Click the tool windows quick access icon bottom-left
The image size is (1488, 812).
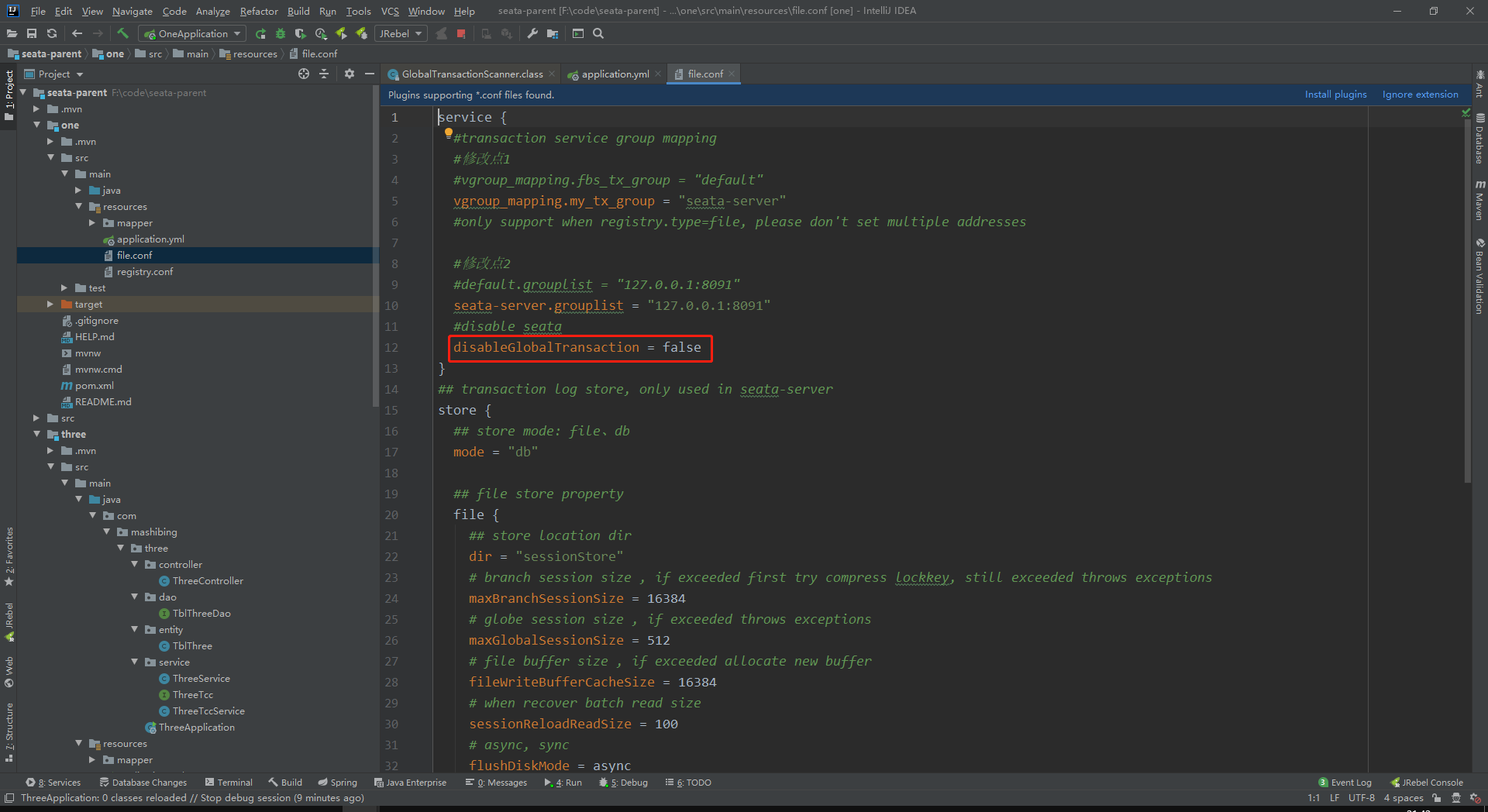click(x=9, y=798)
